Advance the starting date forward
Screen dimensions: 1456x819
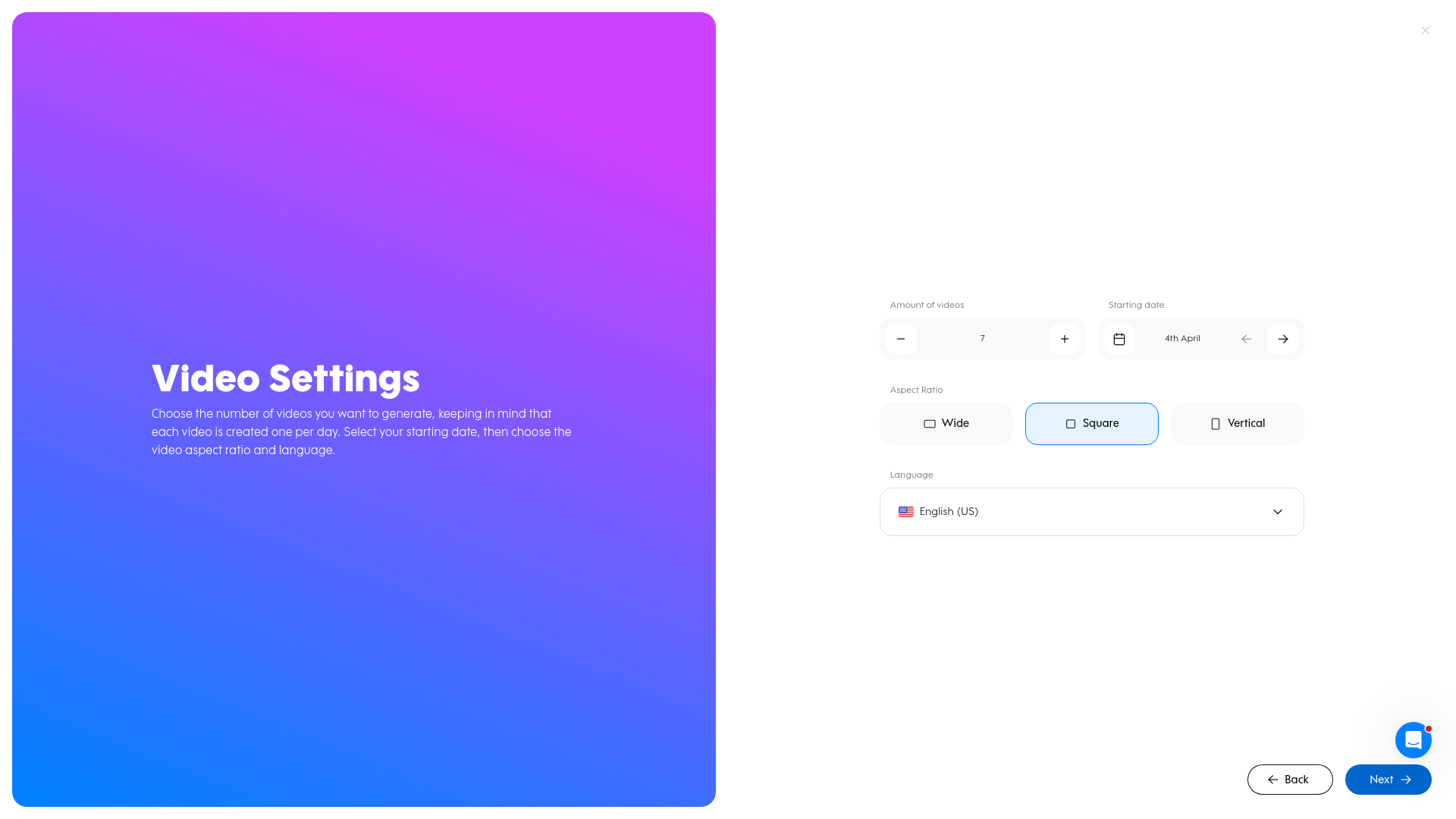(x=1283, y=339)
